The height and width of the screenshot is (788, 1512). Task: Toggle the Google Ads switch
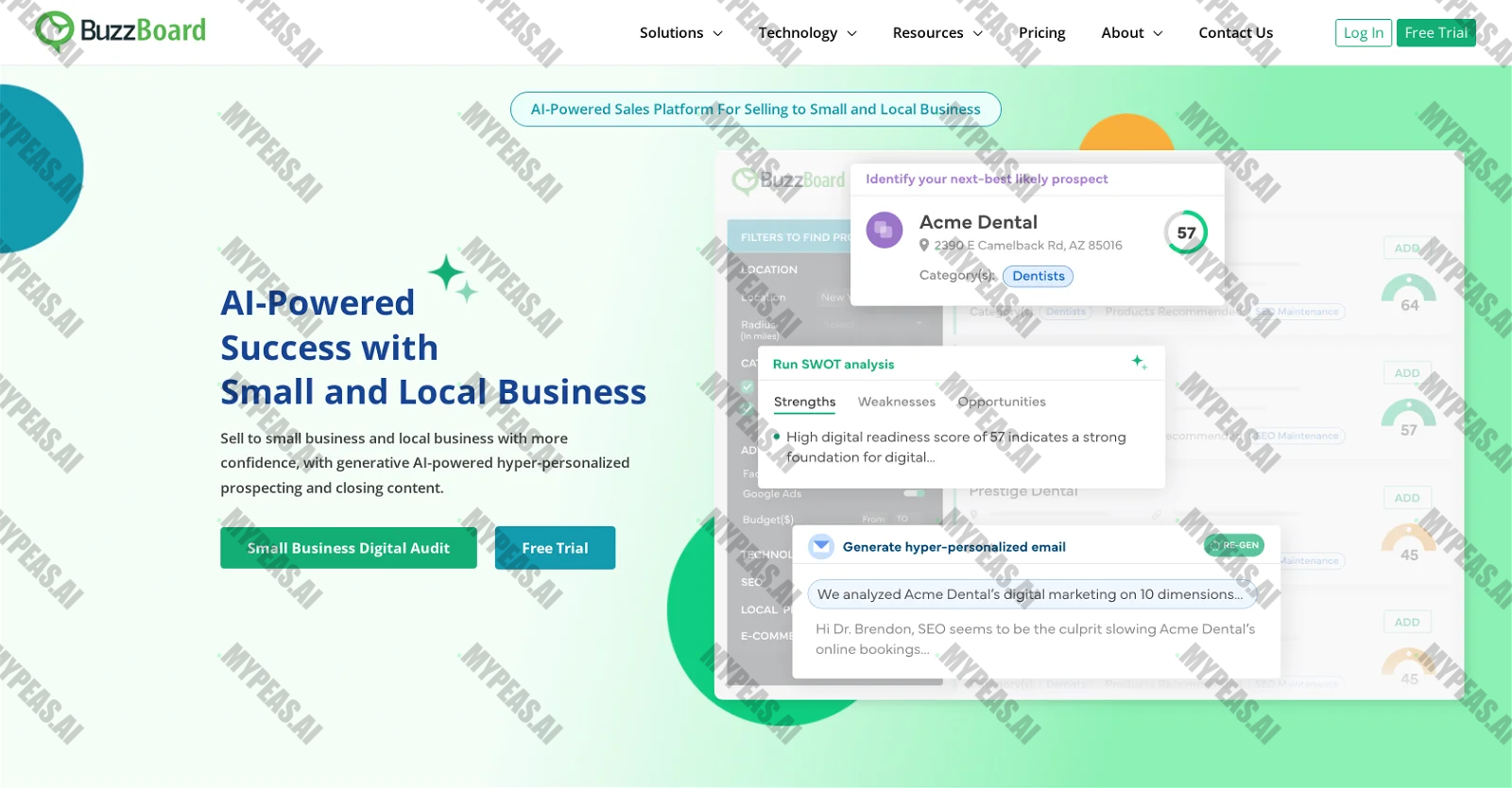point(914,493)
